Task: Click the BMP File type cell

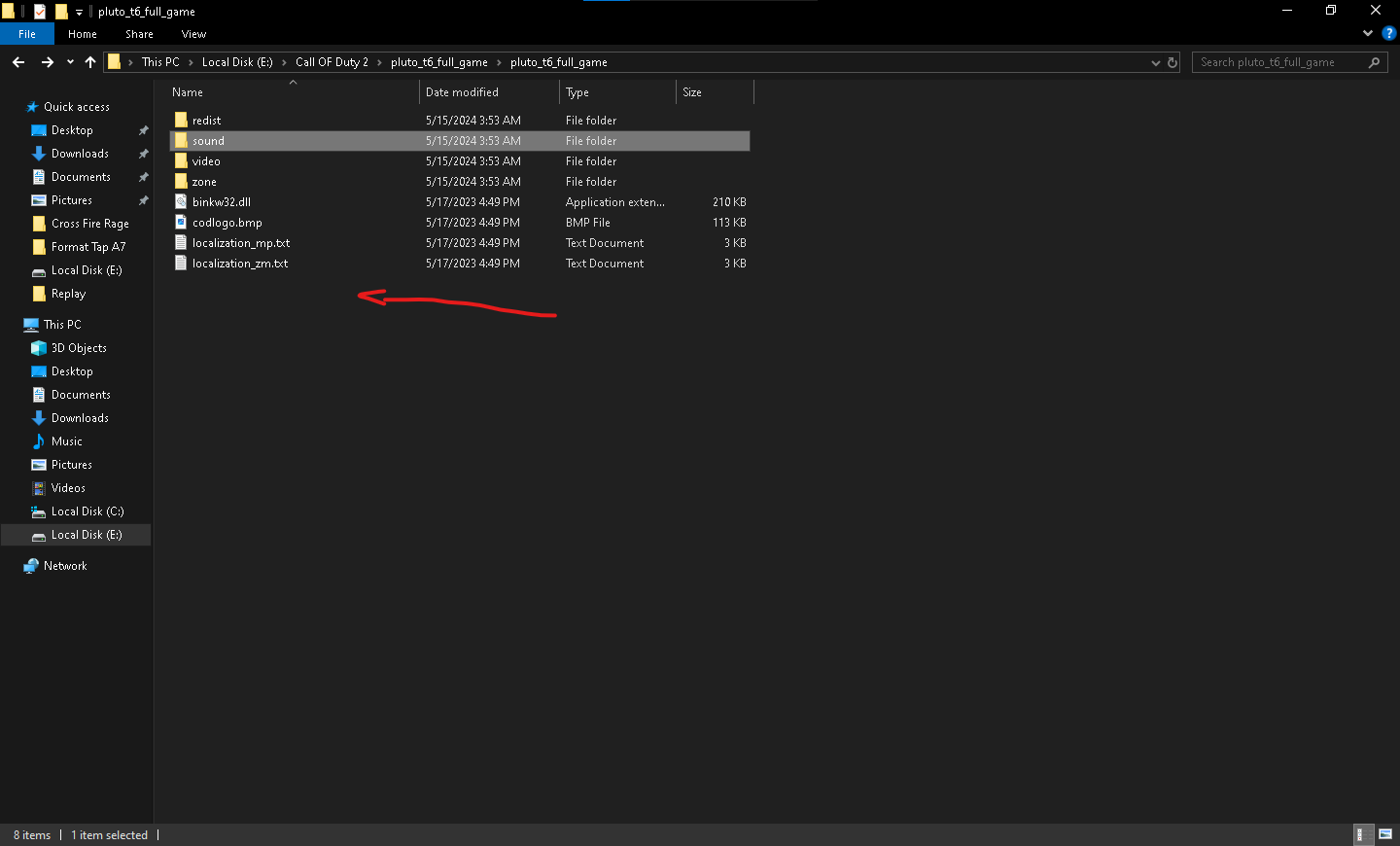Action: [x=588, y=223]
